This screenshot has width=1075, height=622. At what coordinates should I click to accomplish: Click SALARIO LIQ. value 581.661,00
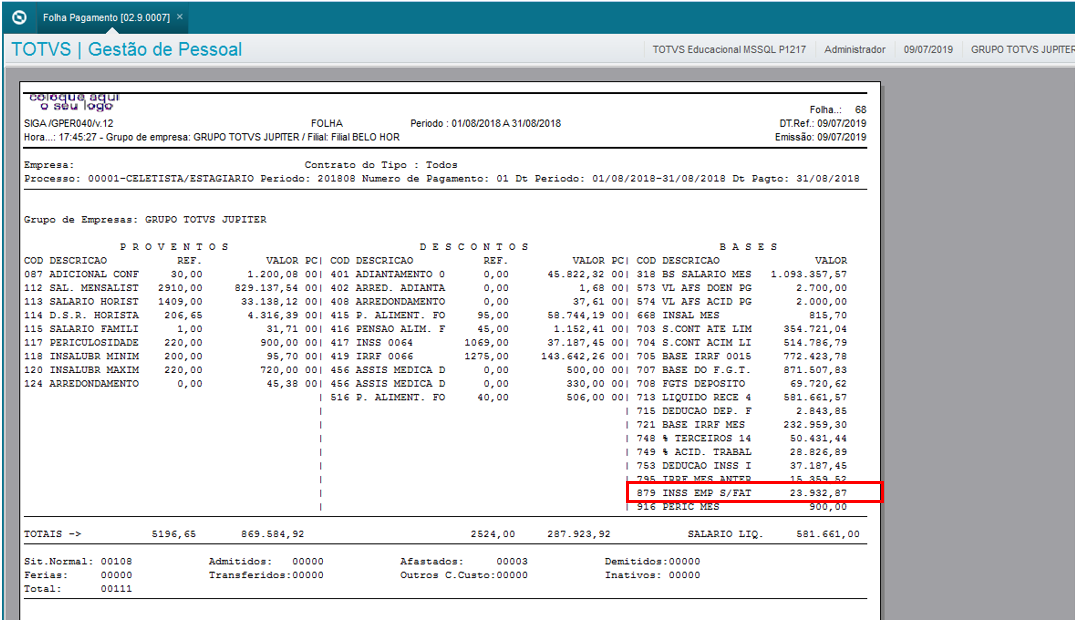pyautogui.click(x=828, y=534)
